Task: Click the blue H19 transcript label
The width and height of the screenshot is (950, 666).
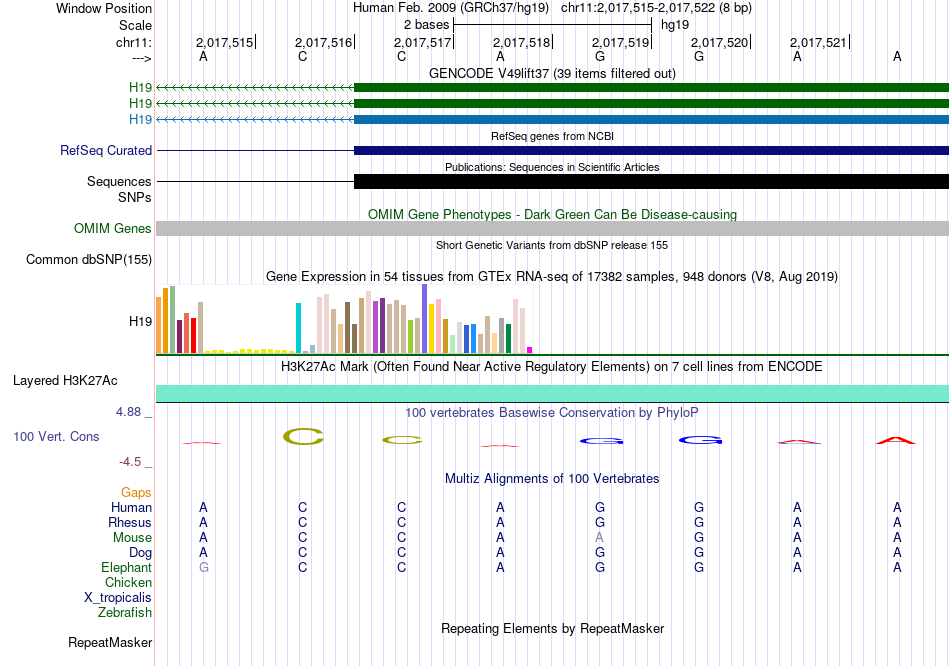Action: (140, 119)
